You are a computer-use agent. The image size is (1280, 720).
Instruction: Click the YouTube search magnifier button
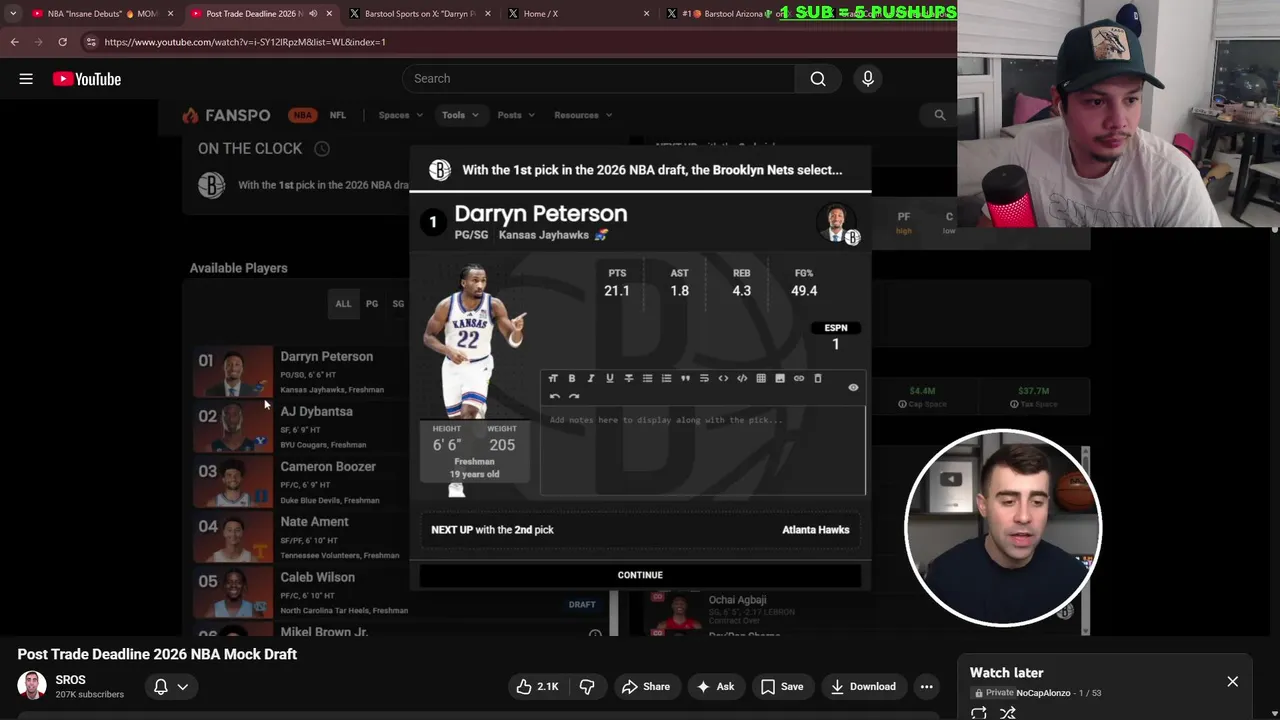click(x=818, y=79)
